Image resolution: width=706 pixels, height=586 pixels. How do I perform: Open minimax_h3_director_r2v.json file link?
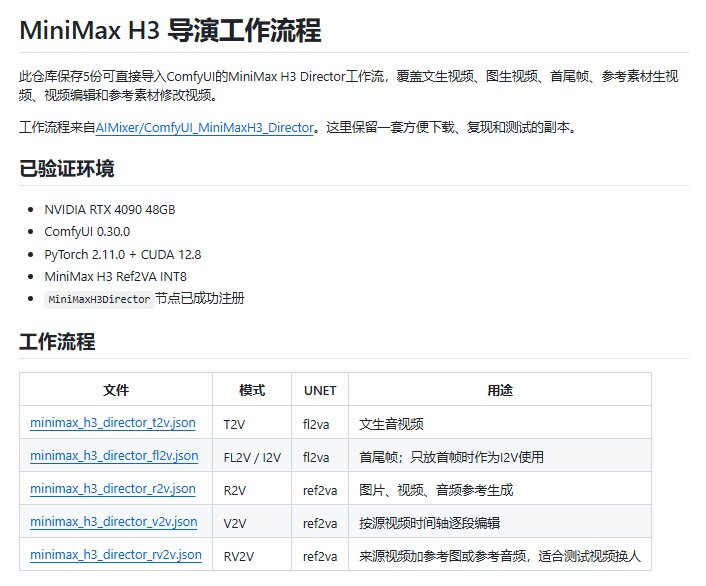point(113,488)
